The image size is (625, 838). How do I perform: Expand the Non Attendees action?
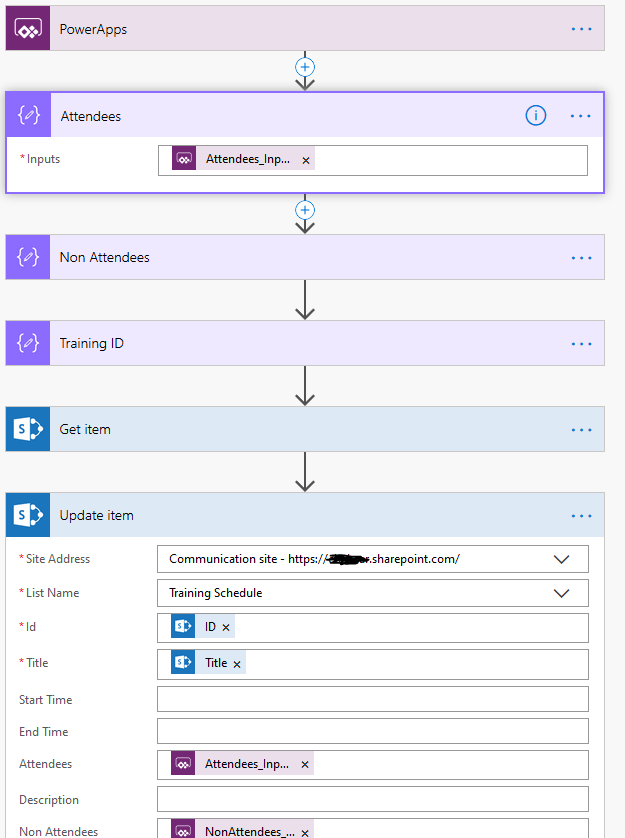click(300, 257)
